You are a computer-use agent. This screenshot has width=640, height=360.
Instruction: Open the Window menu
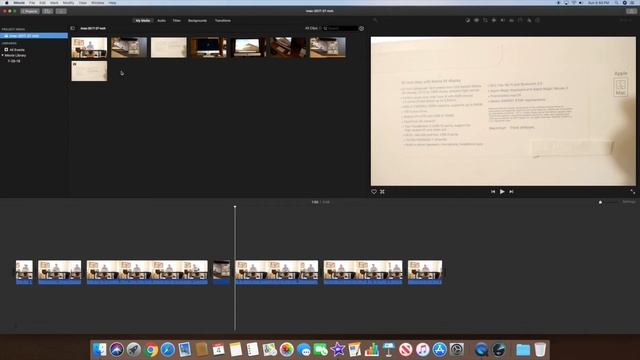coord(98,2)
